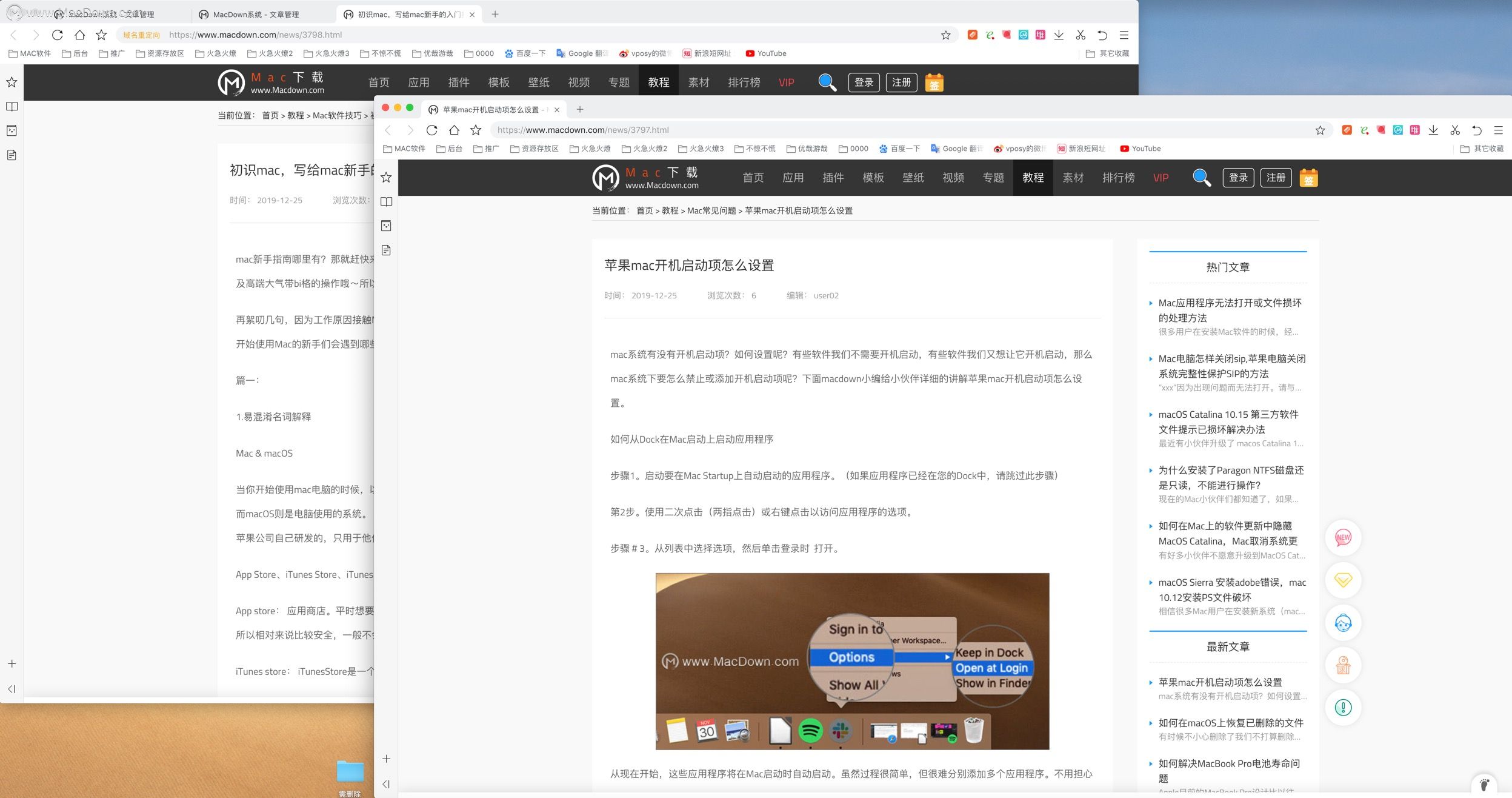Select VIP in front site navigation
This screenshot has height=798, width=1512.
[1161, 178]
